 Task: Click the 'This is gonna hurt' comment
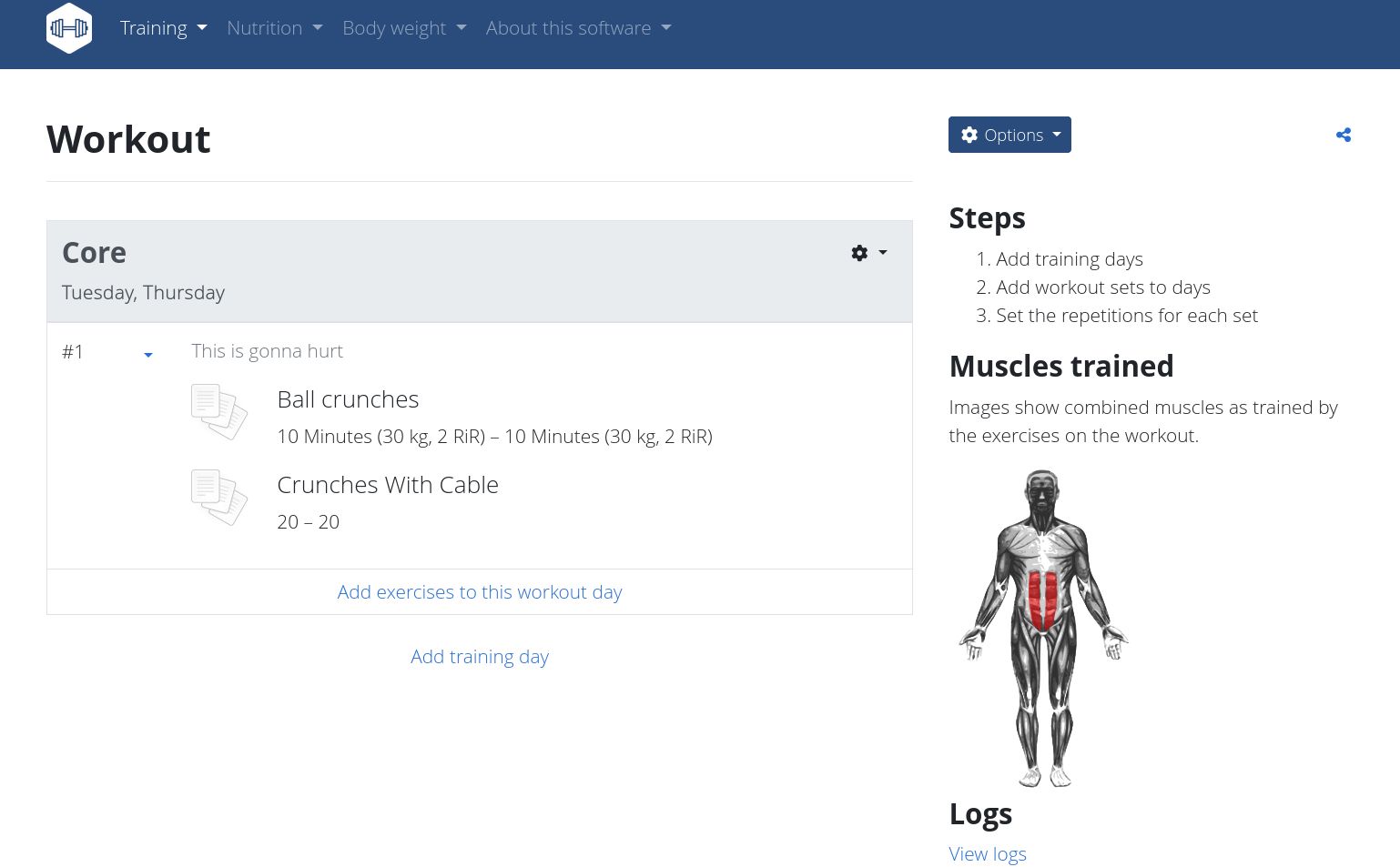coord(268,351)
